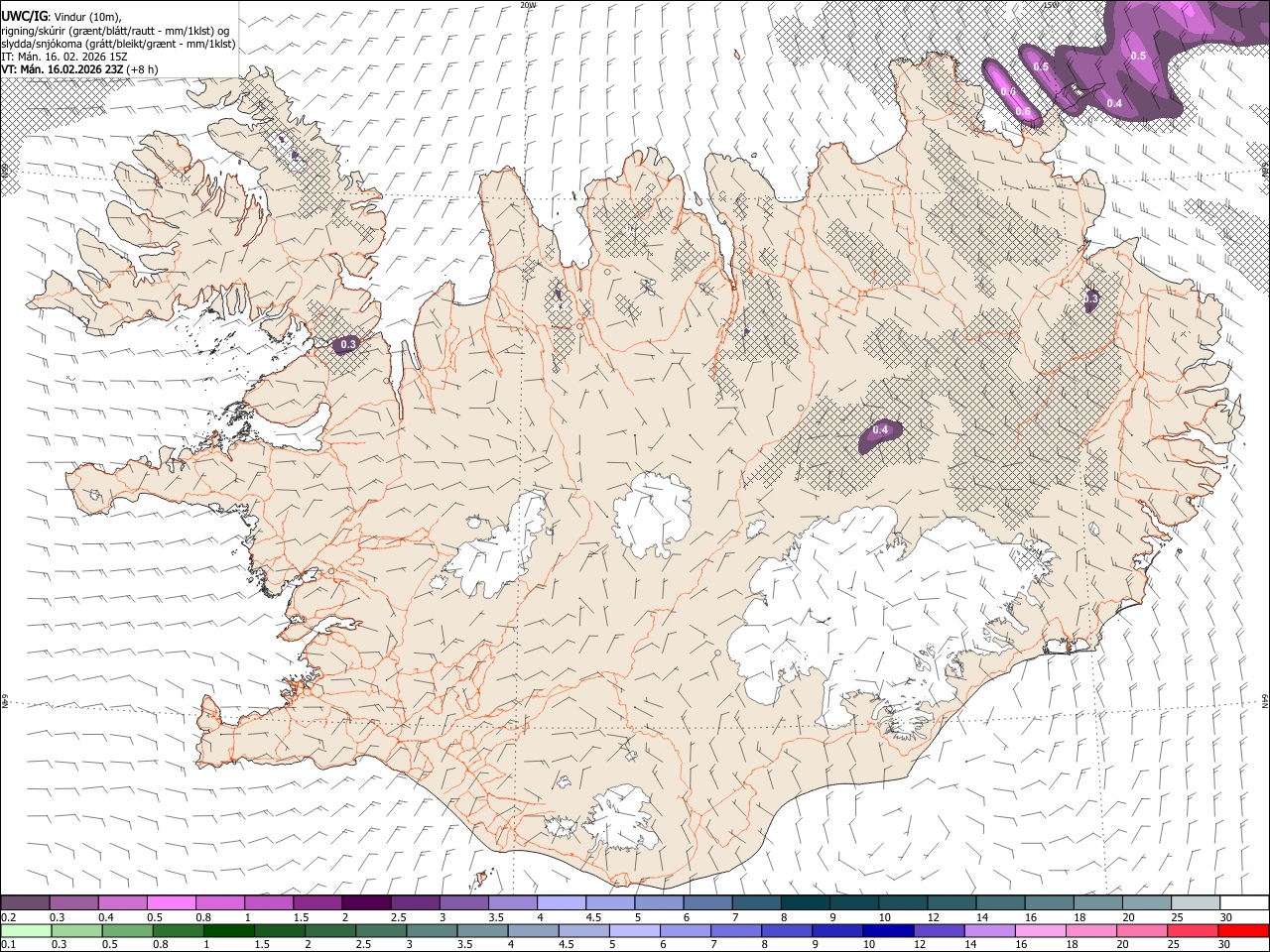The width and height of the screenshot is (1270, 952).
Task: Select the bright red rain-scale swatch labeled 30
Action: coord(1243,930)
